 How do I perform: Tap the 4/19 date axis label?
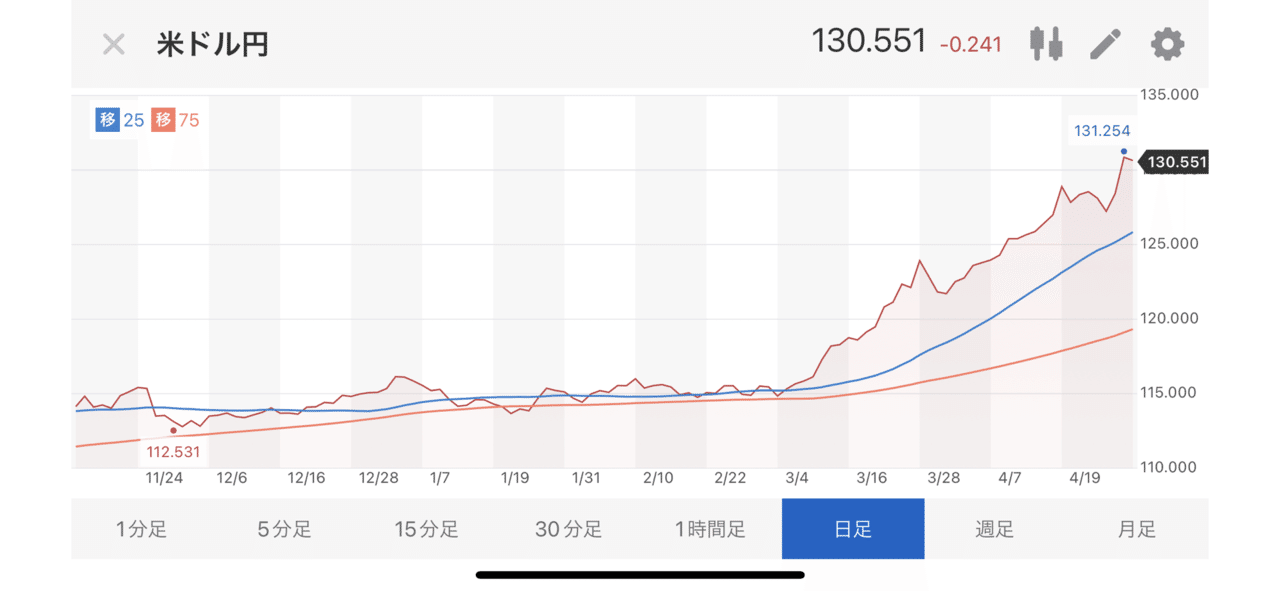click(1084, 478)
